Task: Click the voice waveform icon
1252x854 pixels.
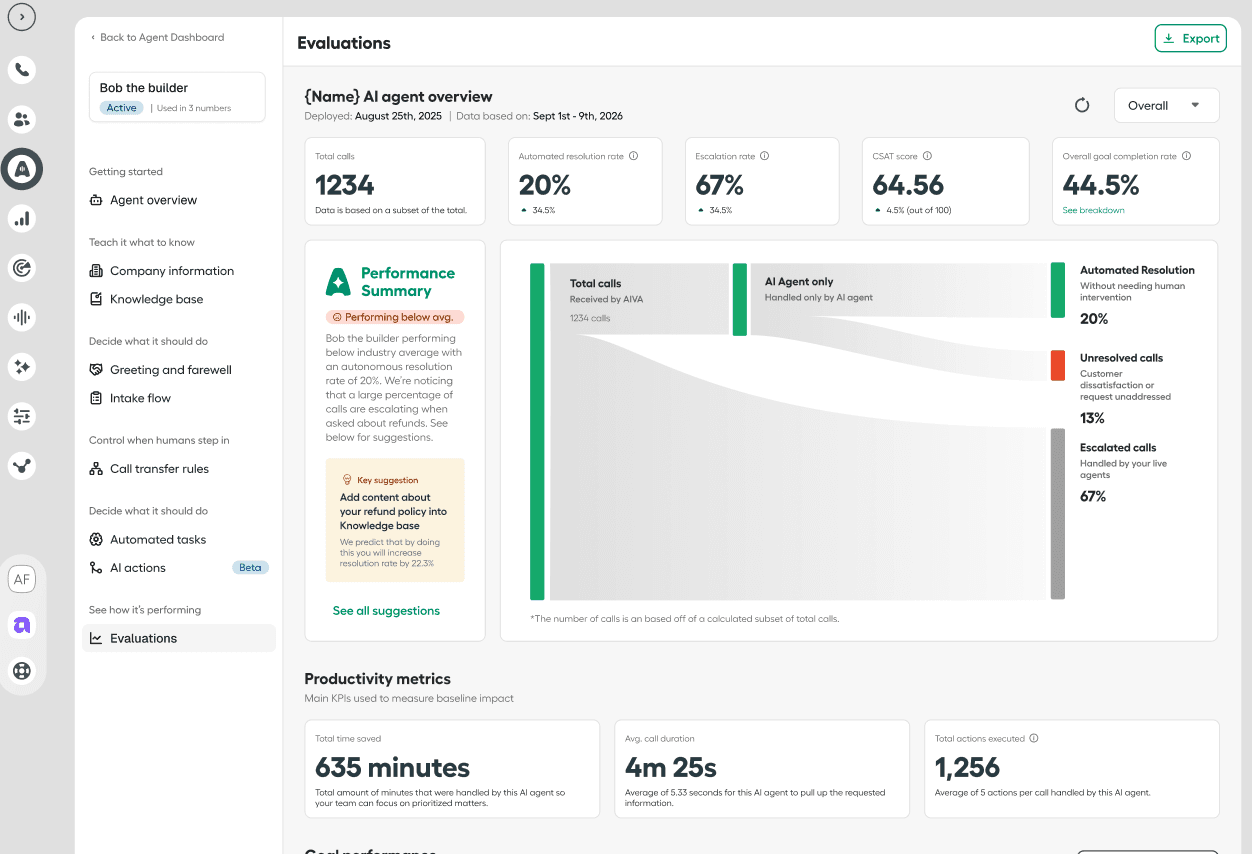Action: point(22,317)
